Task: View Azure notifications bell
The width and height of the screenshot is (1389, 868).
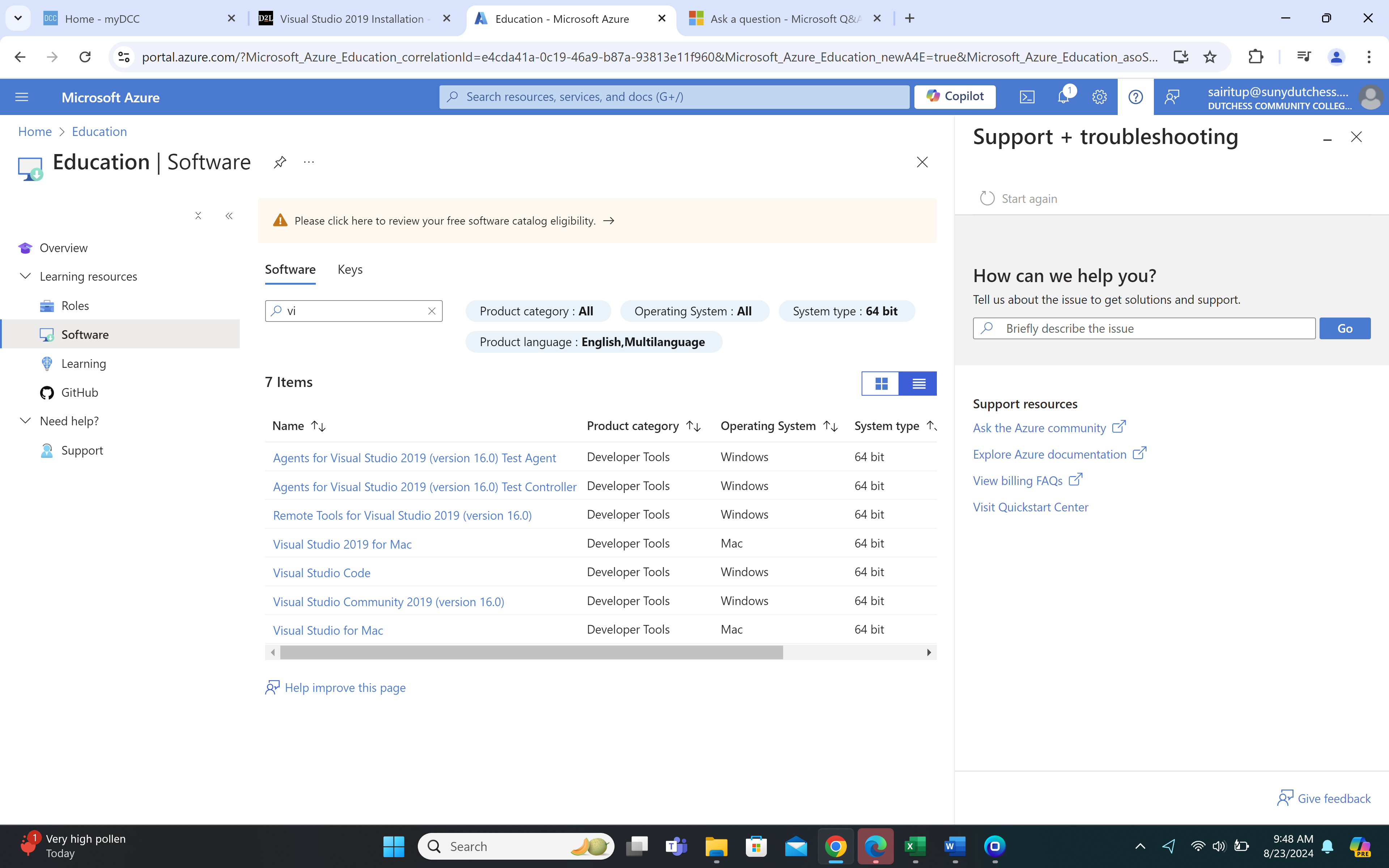Action: coord(1063,97)
